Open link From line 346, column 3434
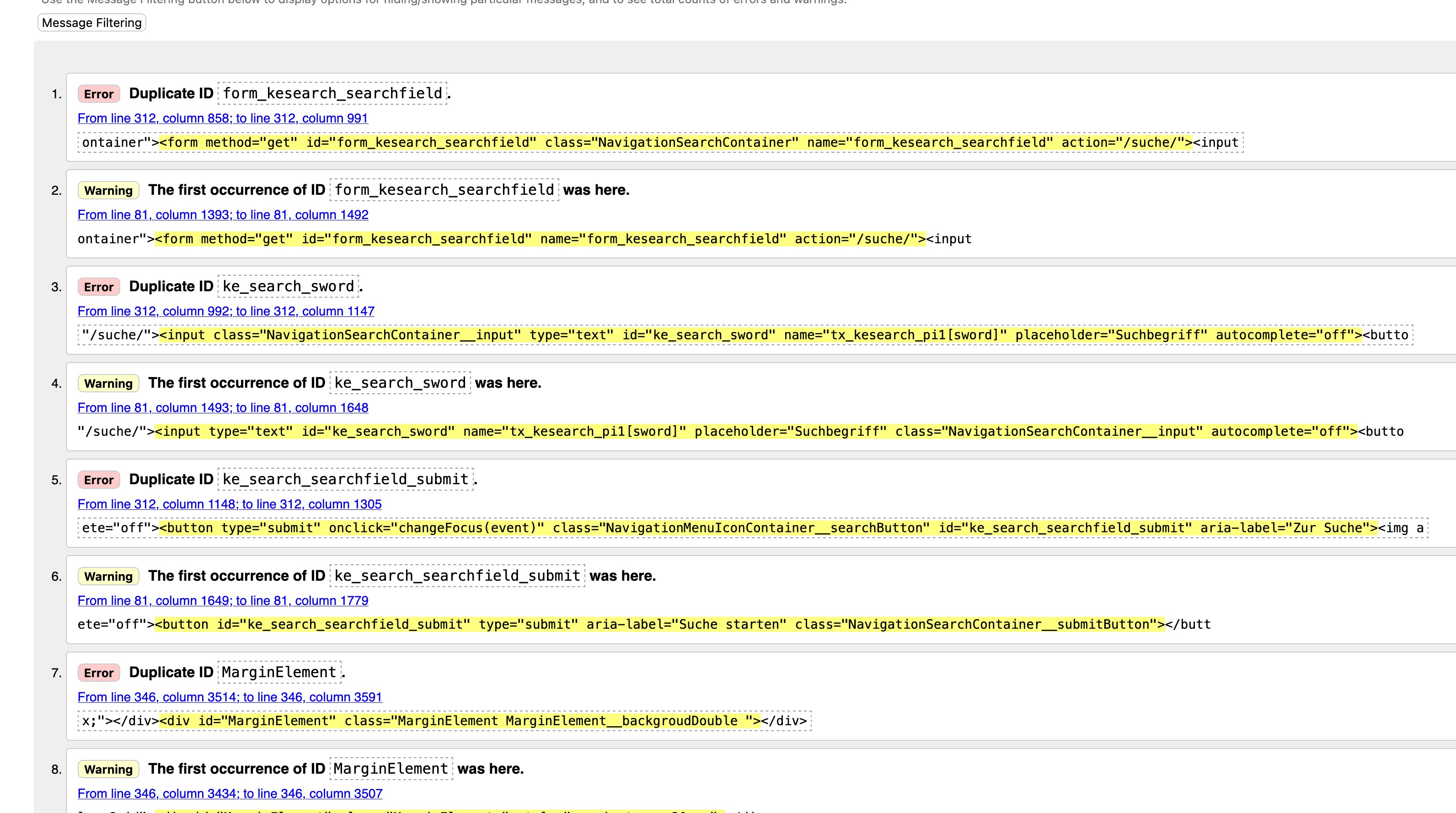The image size is (1456, 813). (x=230, y=793)
